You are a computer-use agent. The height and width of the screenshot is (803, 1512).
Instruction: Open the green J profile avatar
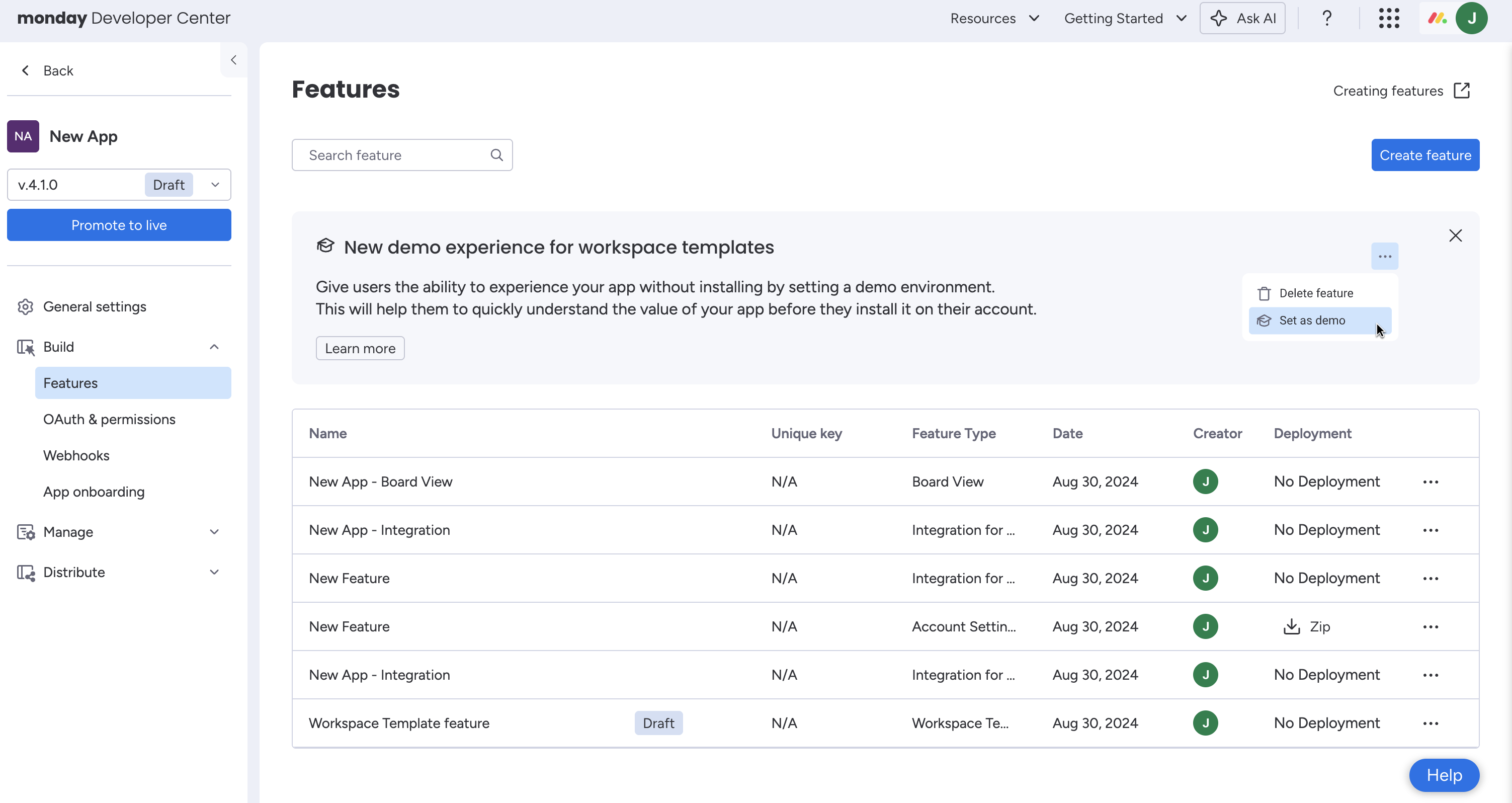1471,18
